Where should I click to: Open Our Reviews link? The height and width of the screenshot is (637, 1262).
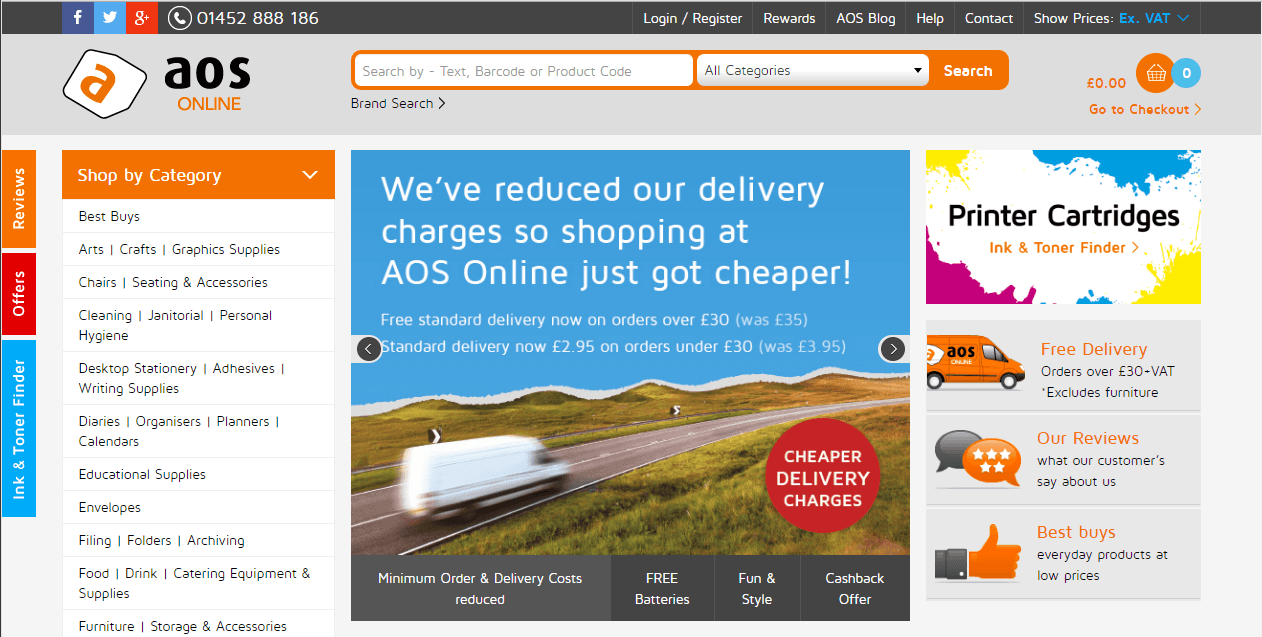point(1088,438)
